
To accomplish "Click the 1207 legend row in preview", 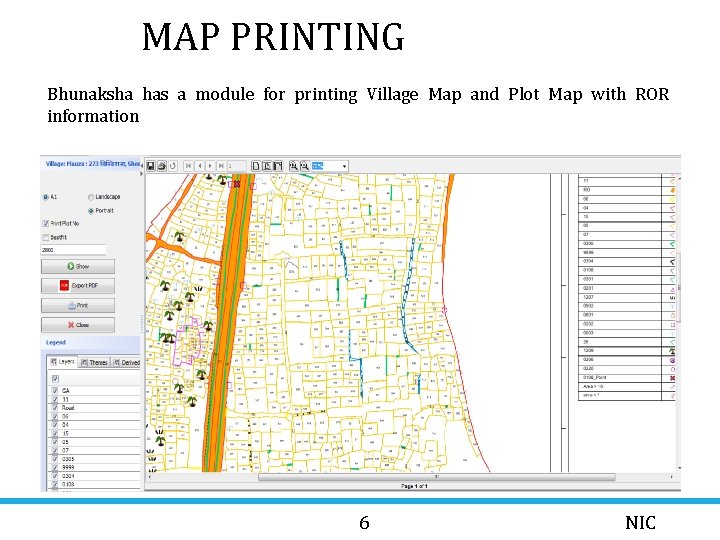I will click(x=627, y=298).
